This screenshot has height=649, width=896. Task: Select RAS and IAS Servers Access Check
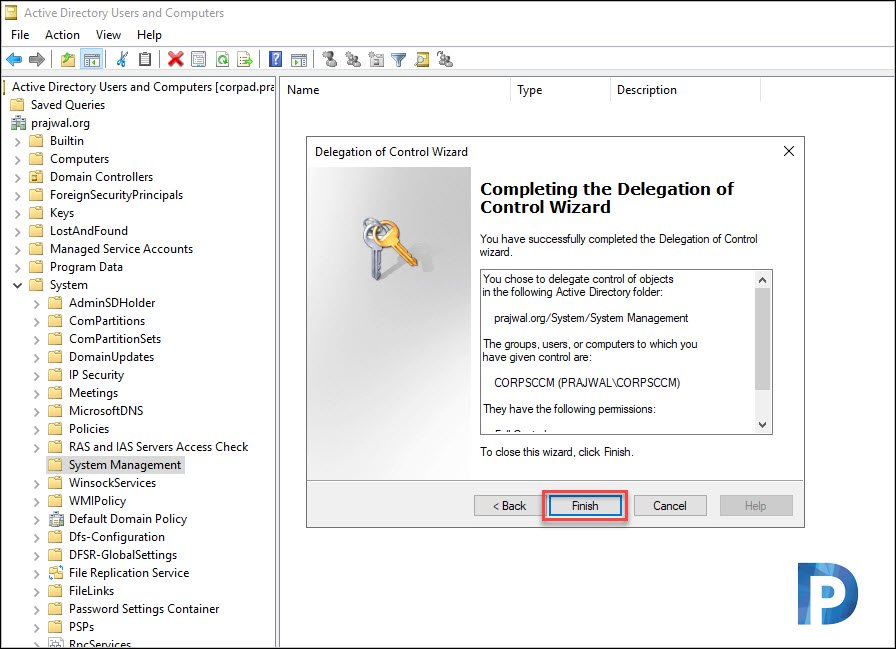pos(158,447)
